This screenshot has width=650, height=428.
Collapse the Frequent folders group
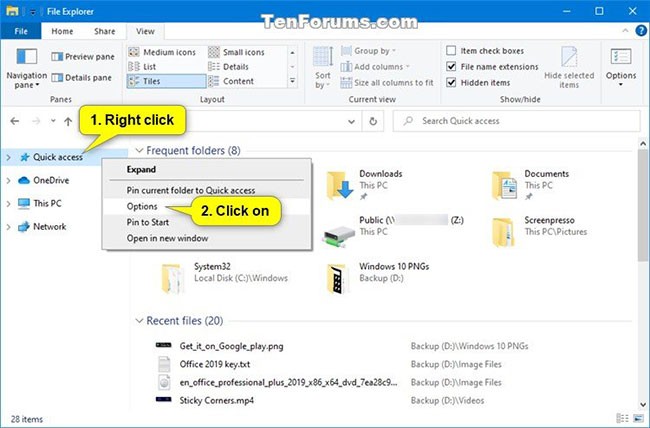click(138, 150)
